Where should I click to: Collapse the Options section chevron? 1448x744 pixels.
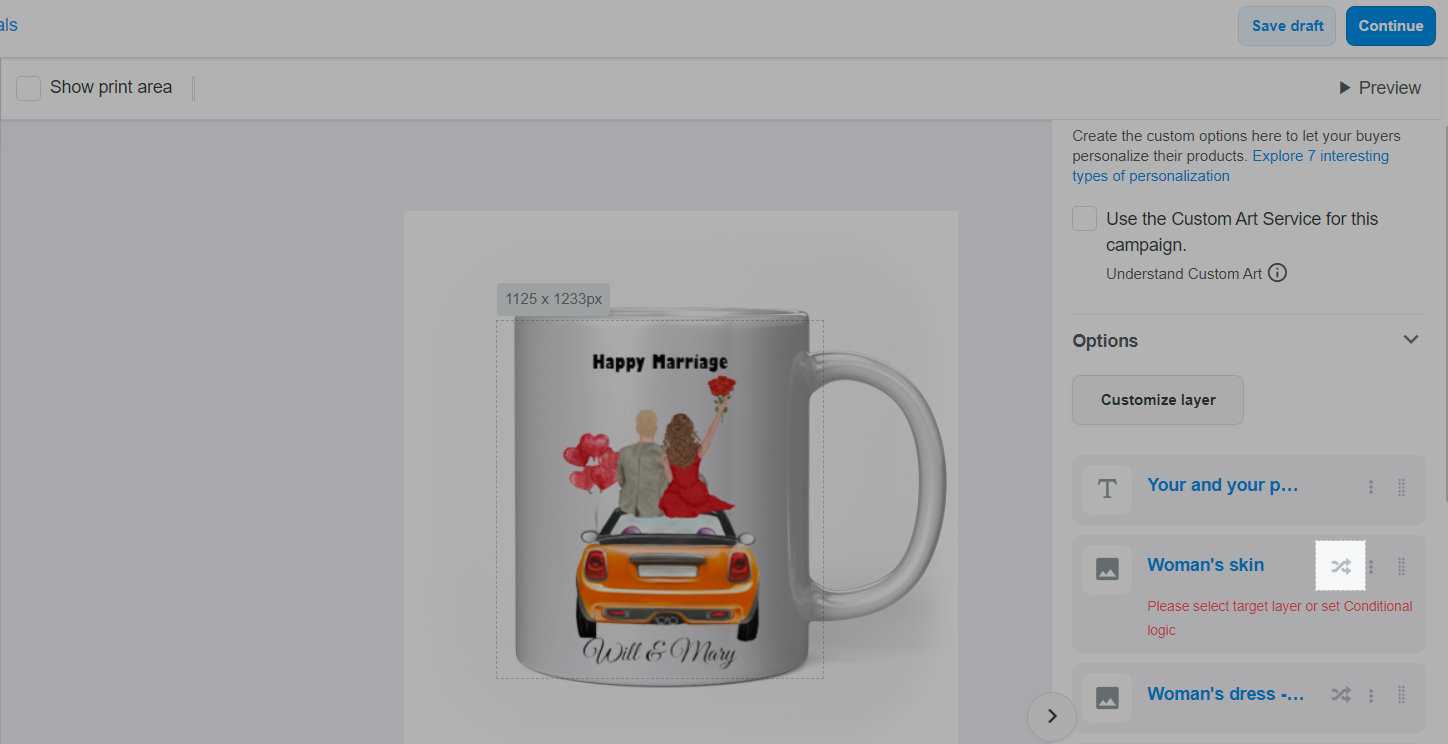click(x=1411, y=340)
